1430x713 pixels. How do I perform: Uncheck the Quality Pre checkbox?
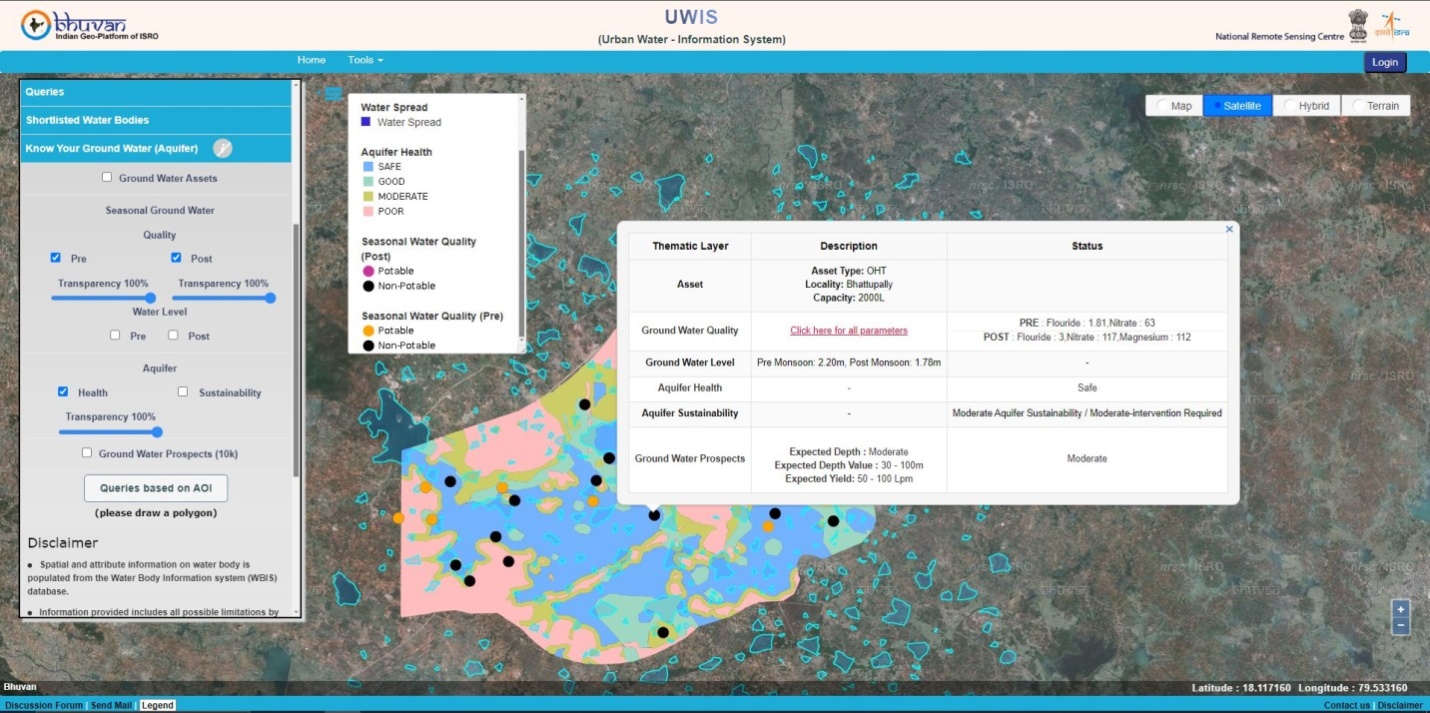pyautogui.click(x=56, y=258)
